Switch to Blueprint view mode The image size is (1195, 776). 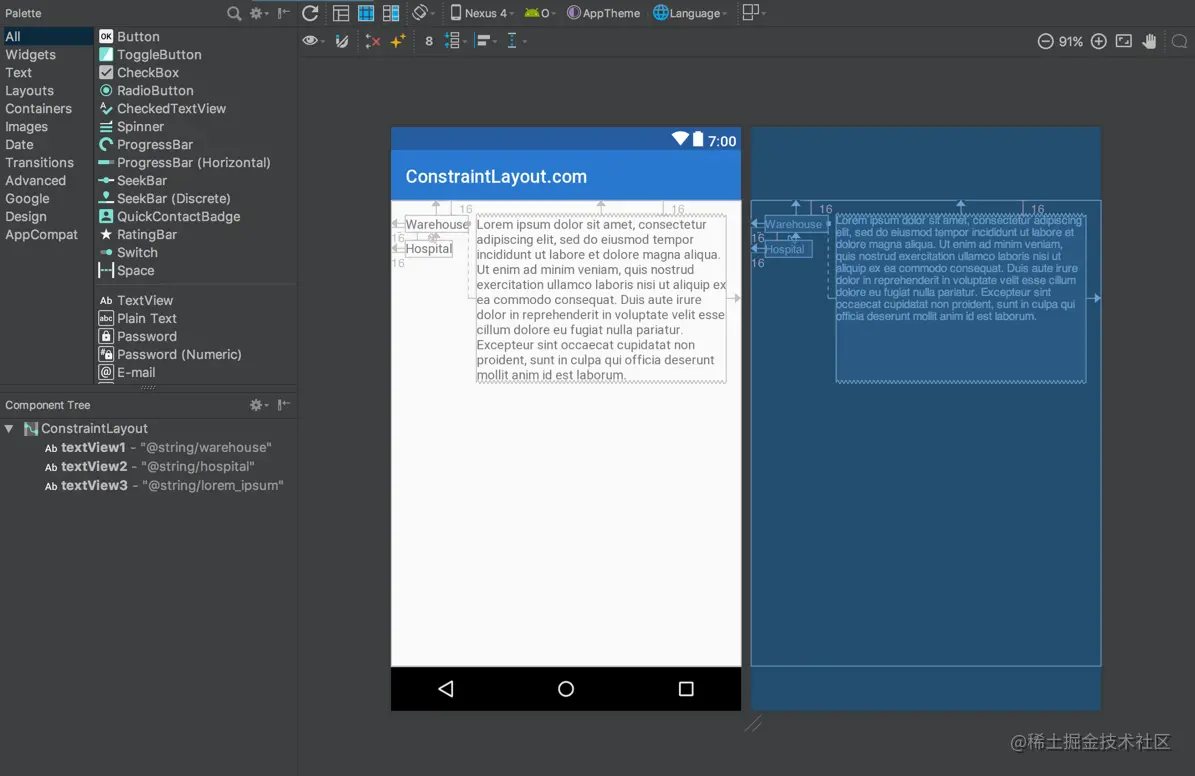tap(366, 13)
